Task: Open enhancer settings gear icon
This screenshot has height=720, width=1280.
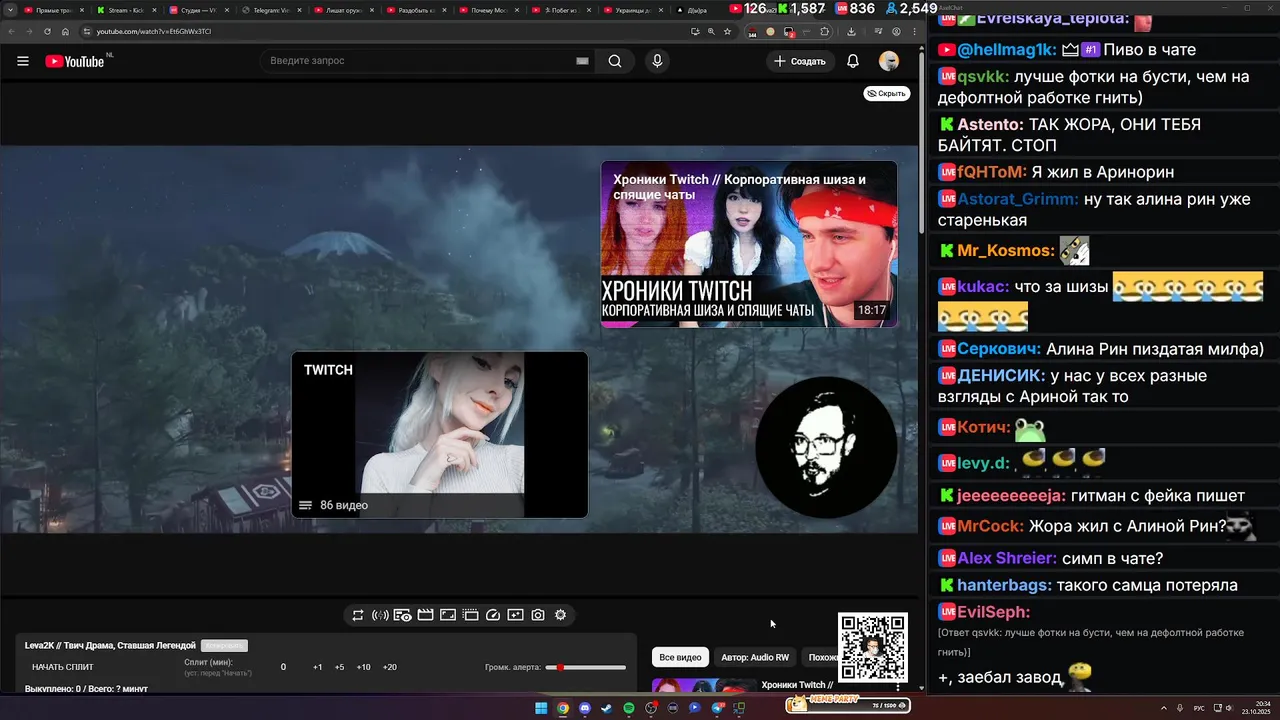Action: 560,615
